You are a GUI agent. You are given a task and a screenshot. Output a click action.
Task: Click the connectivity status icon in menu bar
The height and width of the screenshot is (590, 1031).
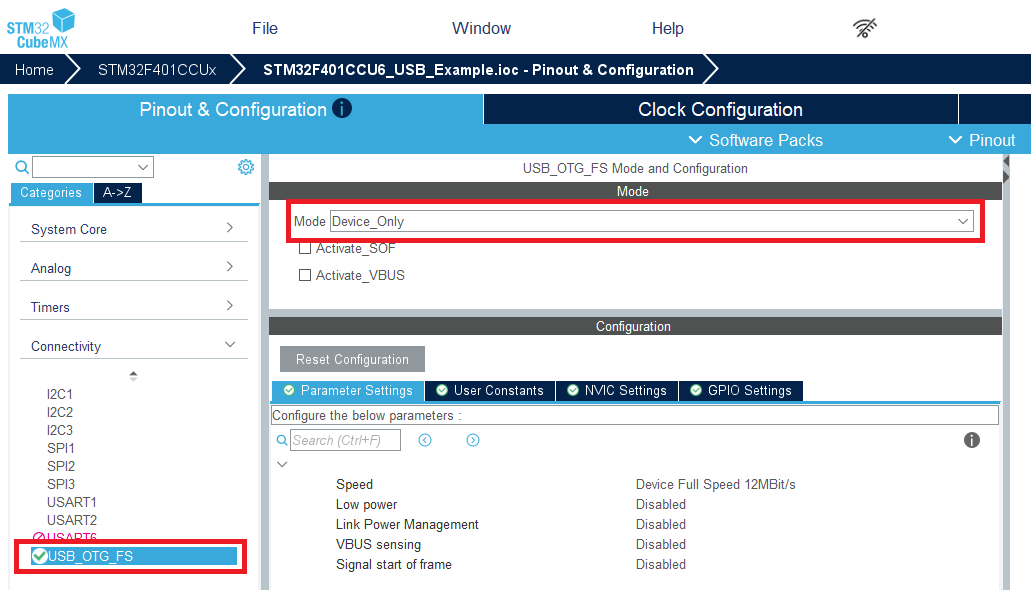[865, 28]
